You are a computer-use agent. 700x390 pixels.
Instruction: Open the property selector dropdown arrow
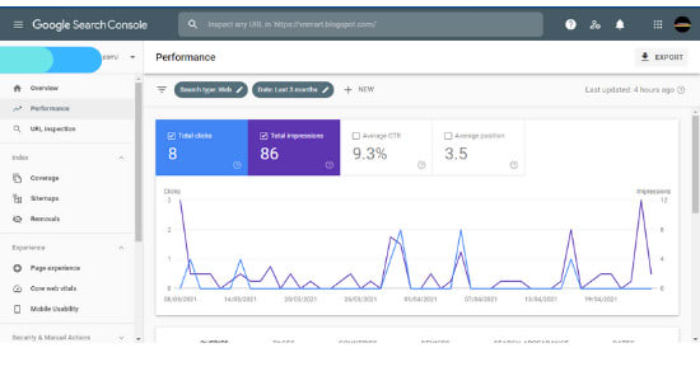[133, 57]
